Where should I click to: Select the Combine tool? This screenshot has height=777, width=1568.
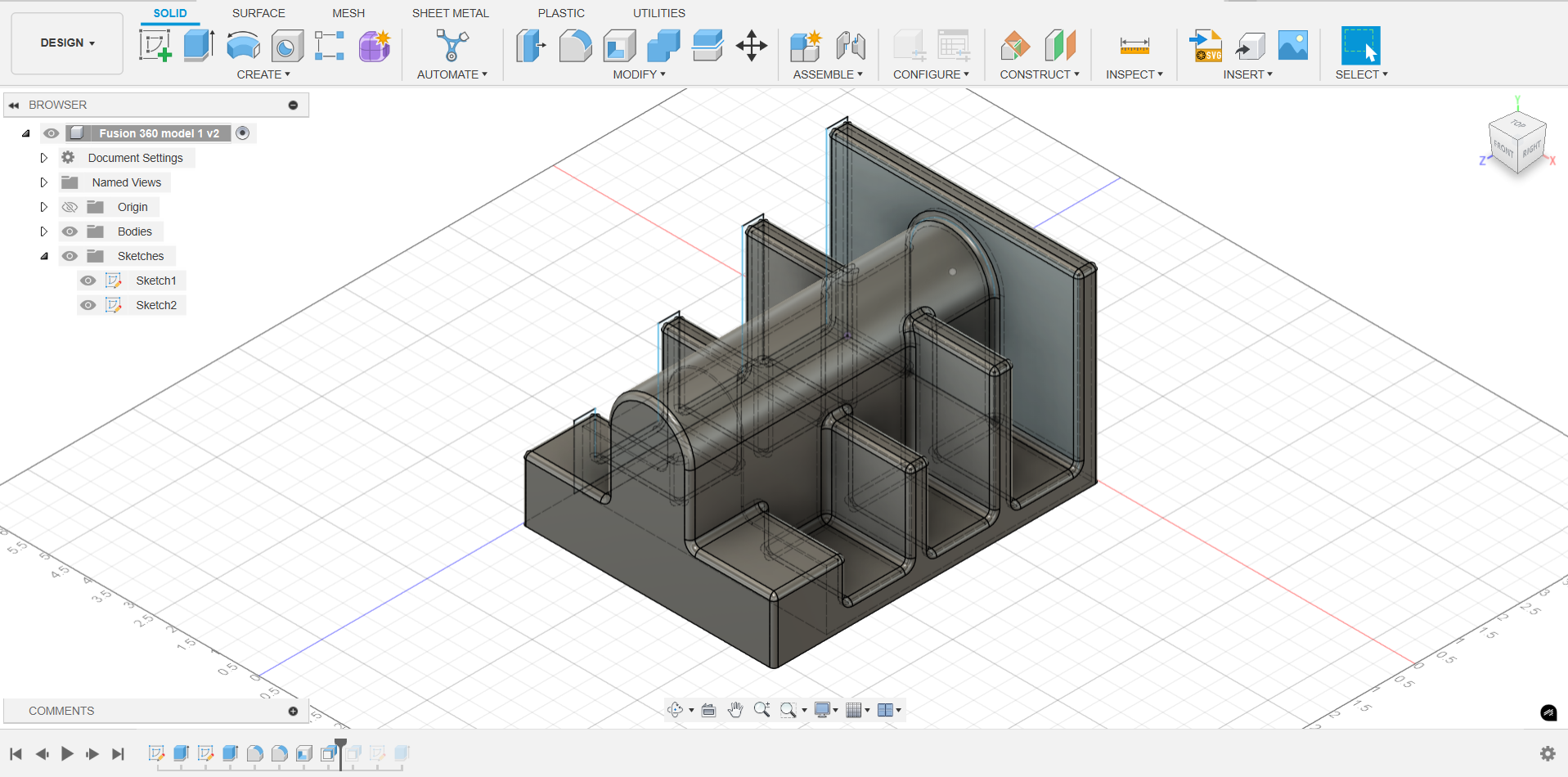(x=663, y=46)
